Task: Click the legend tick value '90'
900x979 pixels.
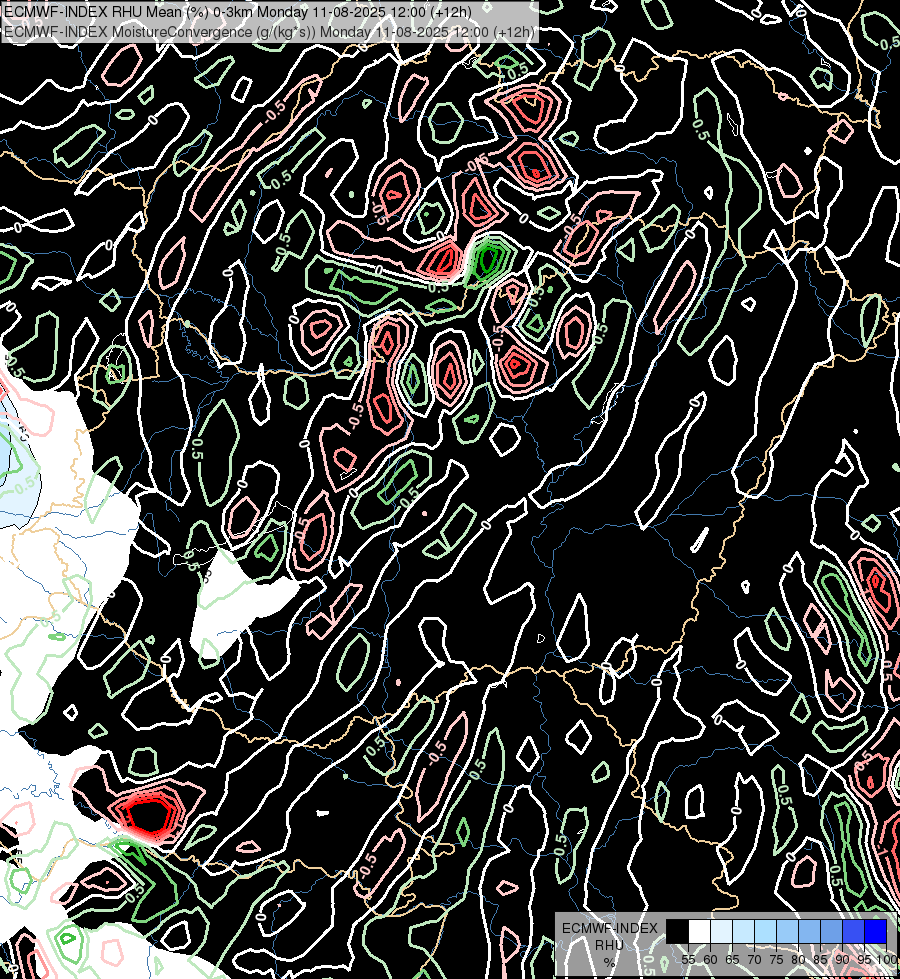Action: click(x=842, y=960)
